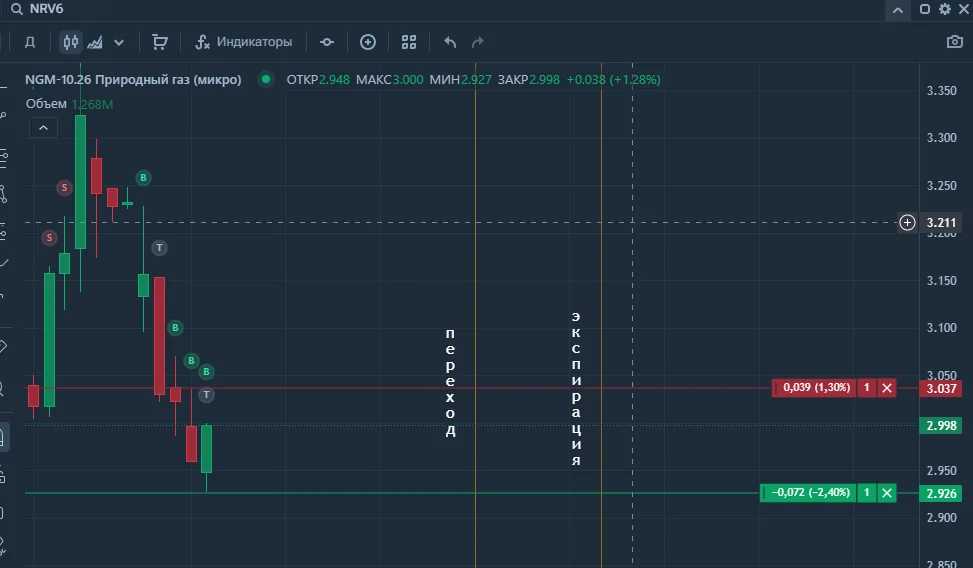This screenshot has height=568, width=973.
Task: Click the circled plus toolbar icon
Action: coord(368,42)
